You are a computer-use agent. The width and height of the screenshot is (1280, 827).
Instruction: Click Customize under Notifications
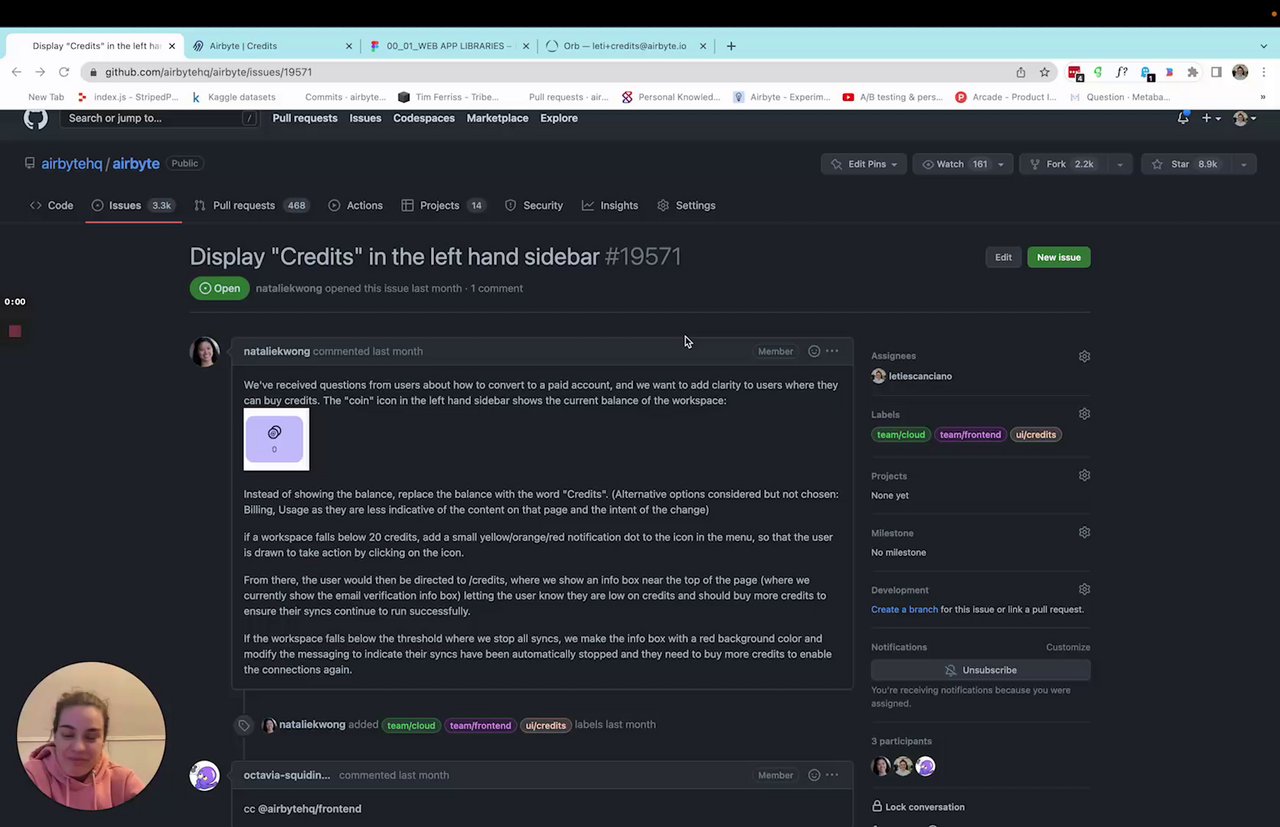(1068, 647)
